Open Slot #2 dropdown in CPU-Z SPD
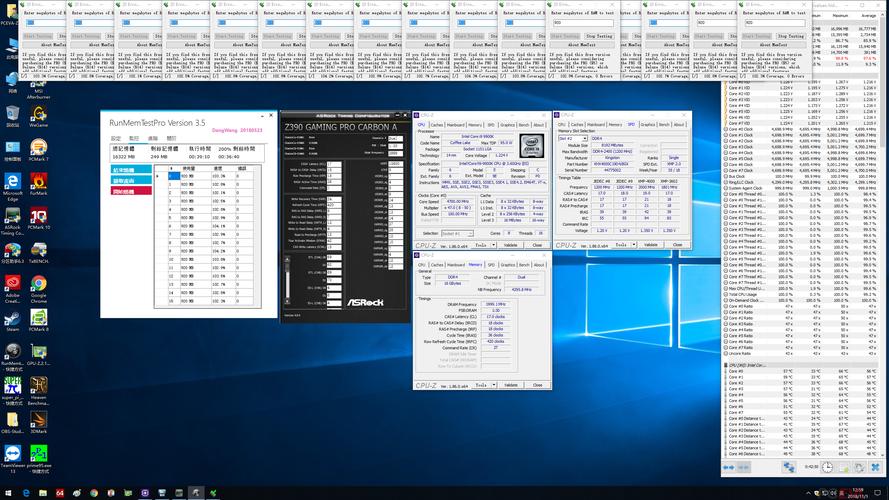The image size is (889, 500). [572, 138]
